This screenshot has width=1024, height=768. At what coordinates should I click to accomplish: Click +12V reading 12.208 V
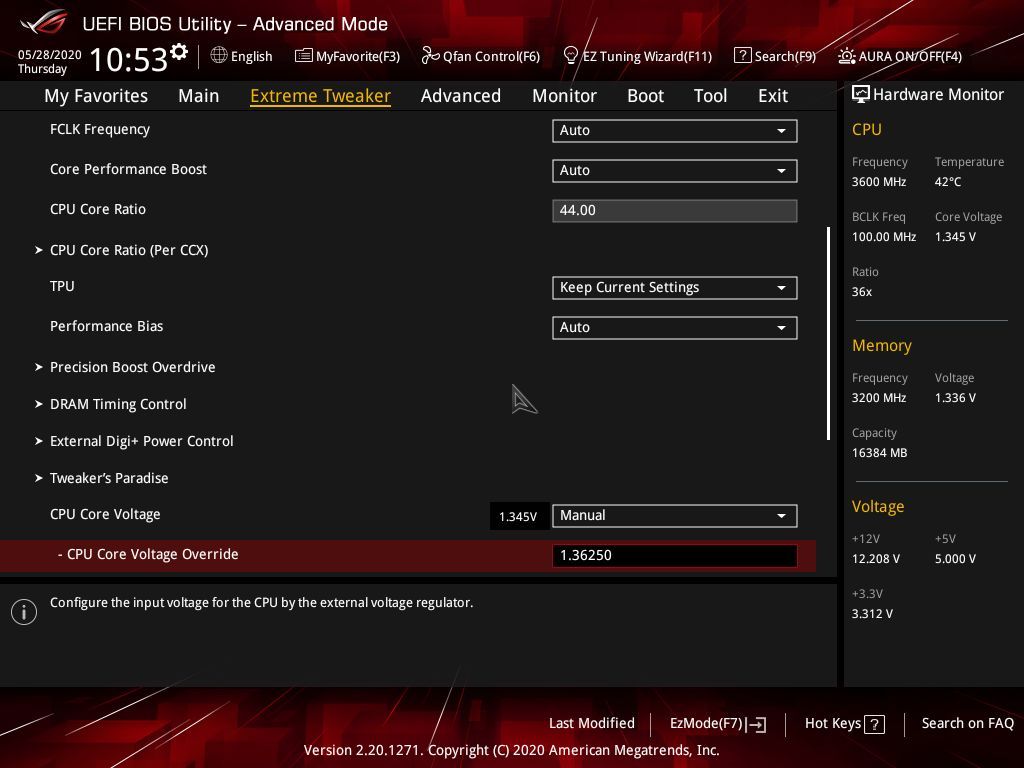(876, 559)
